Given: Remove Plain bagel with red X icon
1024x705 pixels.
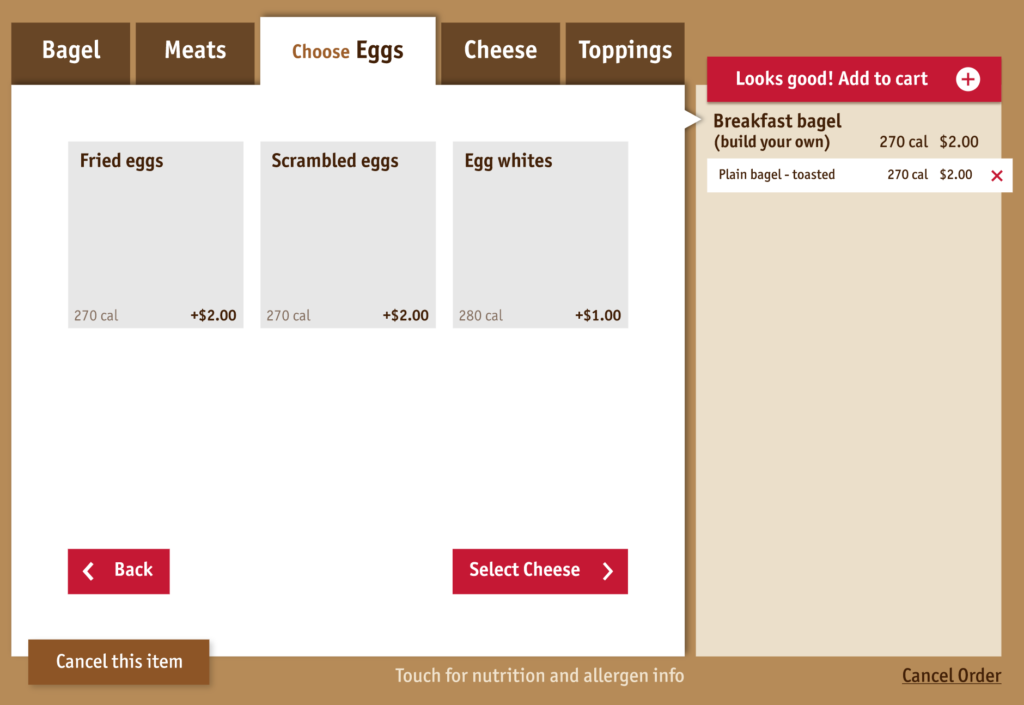Looking at the screenshot, I should [996, 176].
